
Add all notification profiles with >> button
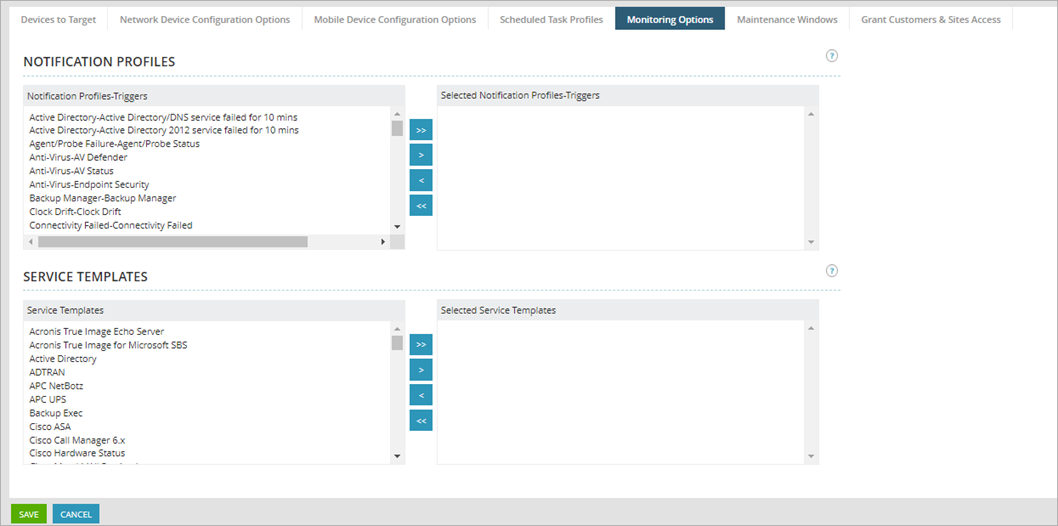point(421,130)
